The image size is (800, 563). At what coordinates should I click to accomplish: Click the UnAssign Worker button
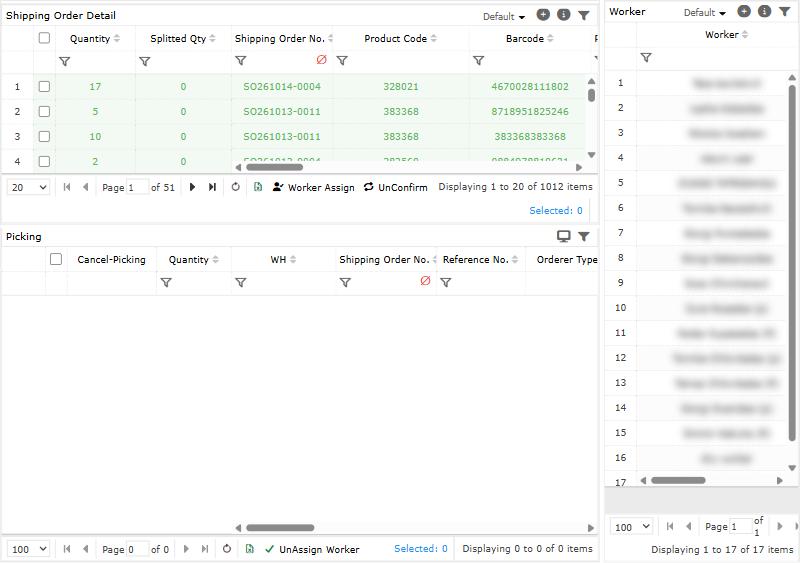coord(312,549)
